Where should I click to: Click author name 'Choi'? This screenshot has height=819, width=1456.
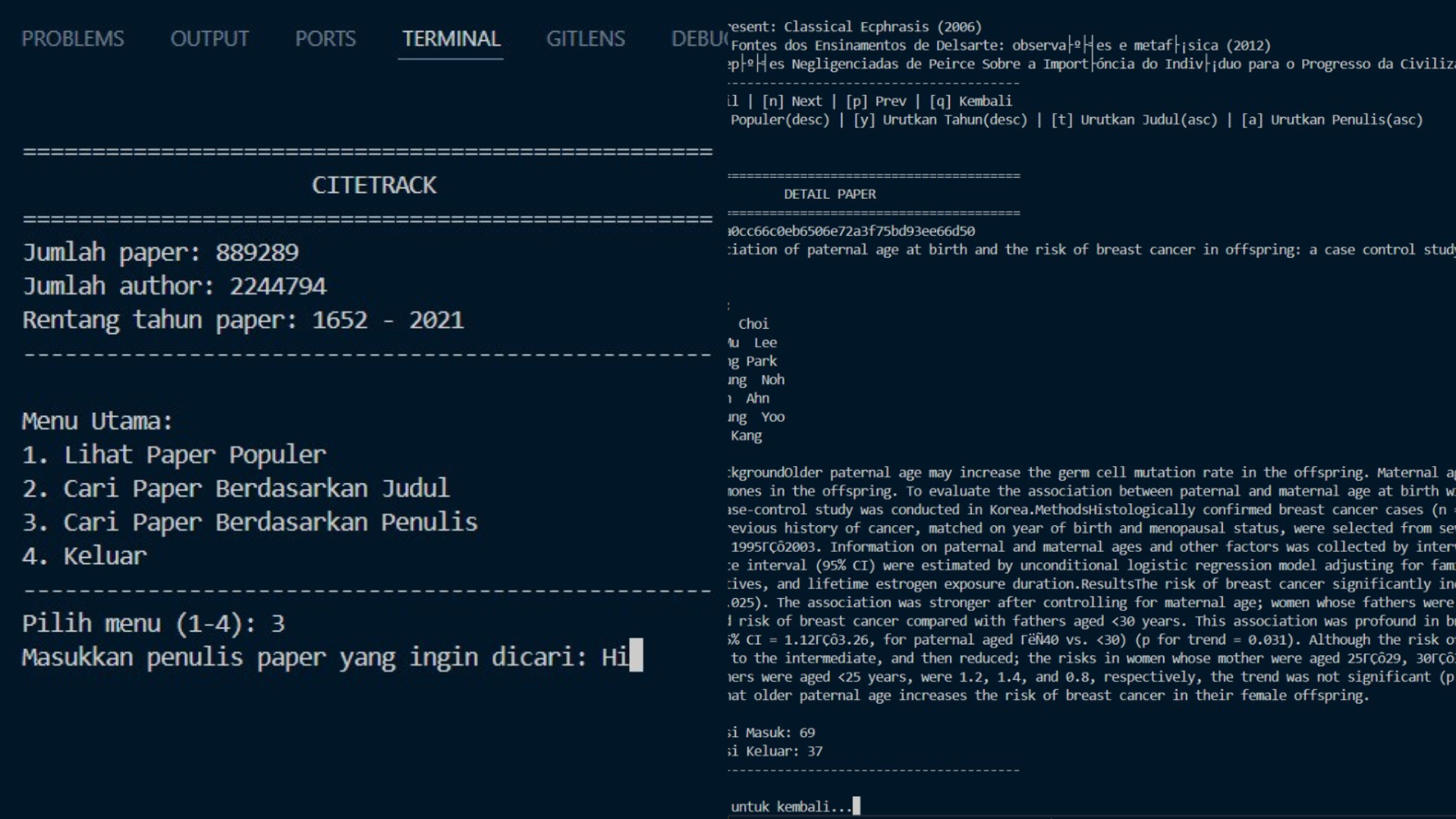click(753, 324)
